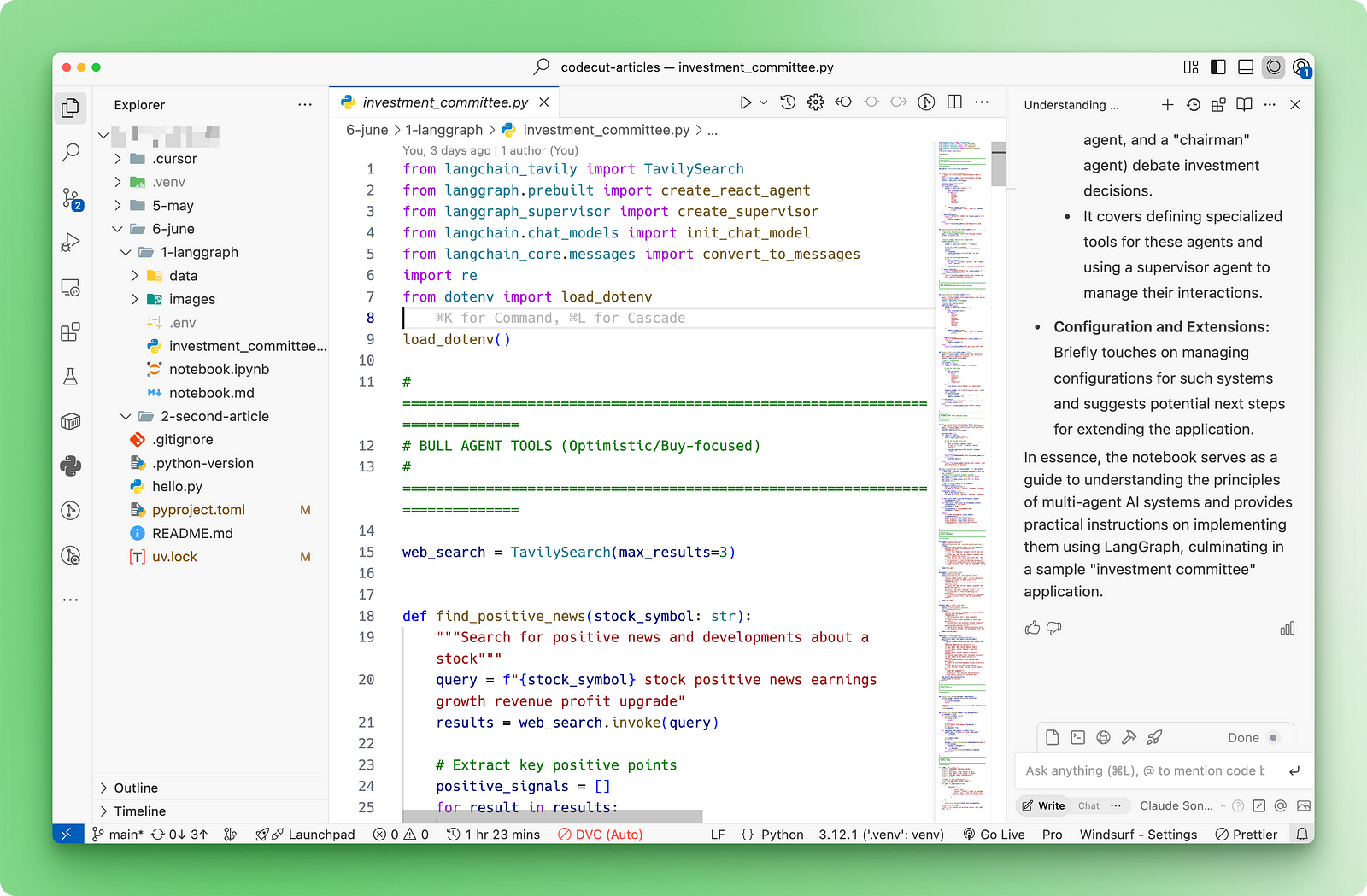Click the gear icon in editor toolbar
1367x896 pixels.
(x=816, y=102)
